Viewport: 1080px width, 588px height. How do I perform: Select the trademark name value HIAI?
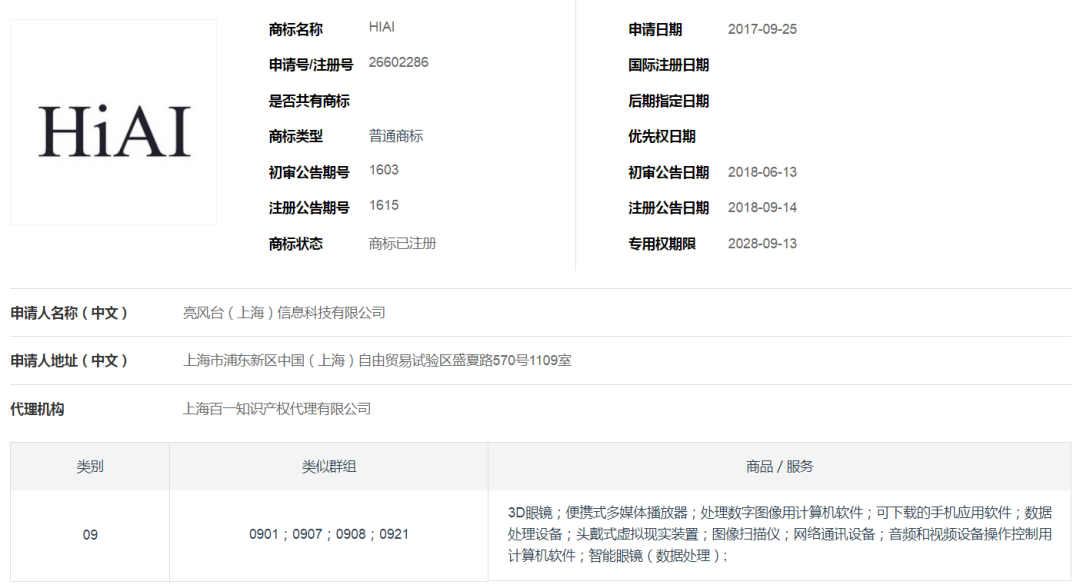pos(382,27)
